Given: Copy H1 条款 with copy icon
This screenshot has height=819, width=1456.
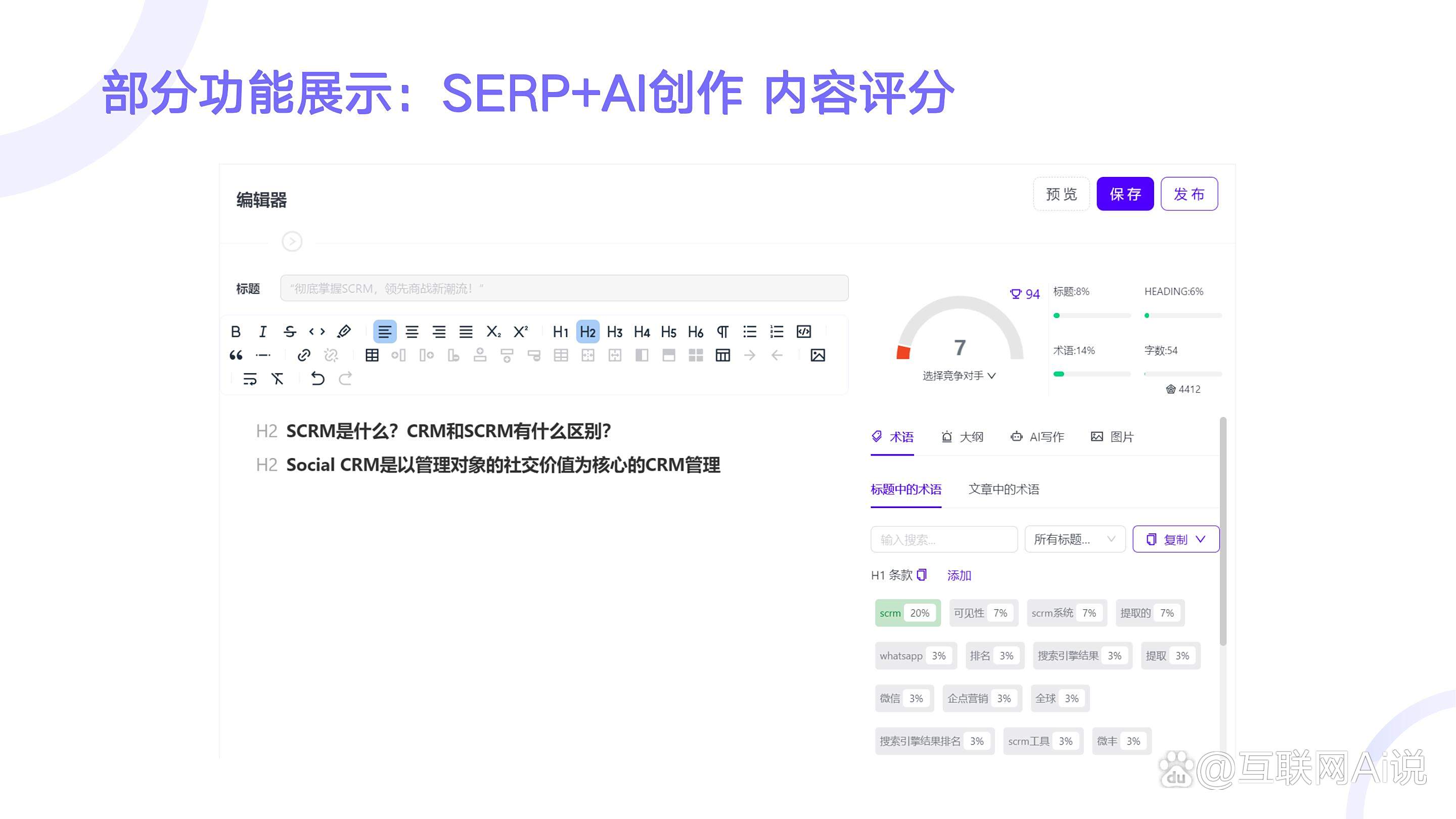Looking at the screenshot, I should 922,575.
